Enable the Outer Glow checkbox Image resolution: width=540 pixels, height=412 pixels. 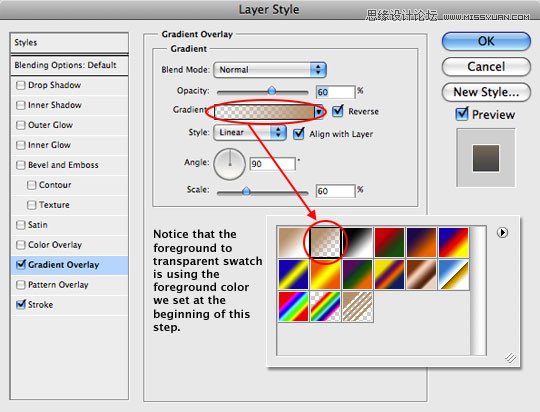click(x=21, y=125)
